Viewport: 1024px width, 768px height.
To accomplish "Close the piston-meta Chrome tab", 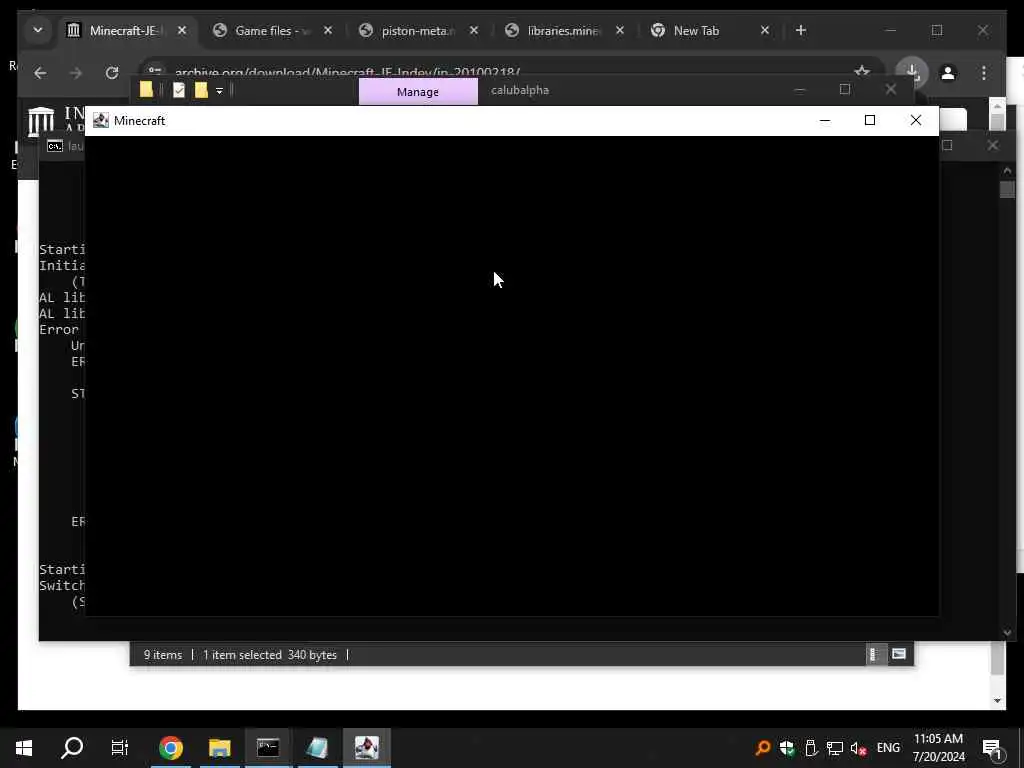I will point(474,31).
